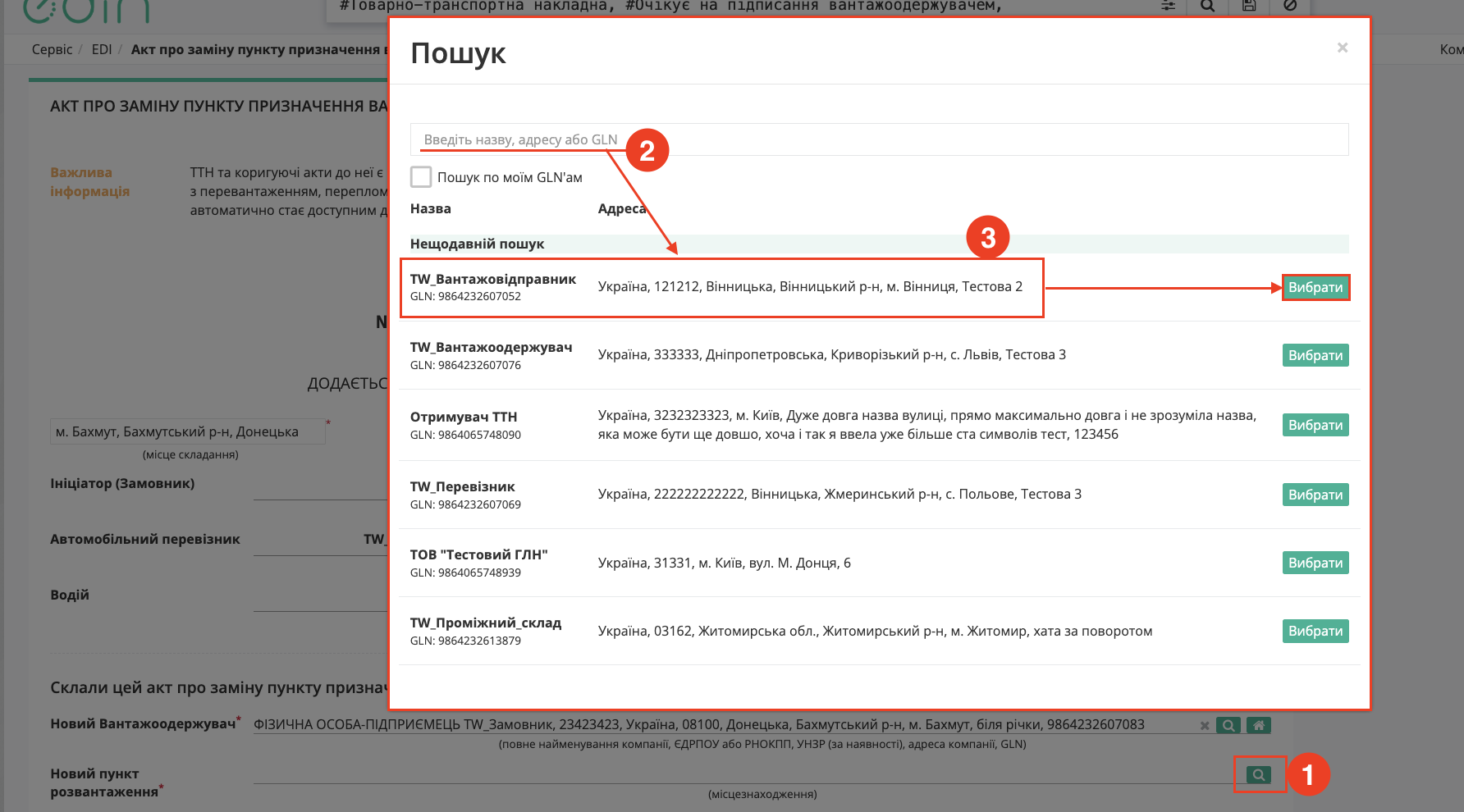
Task: Open search for Новий Вантажоодержувач field
Action: click(x=1228, y=725)
